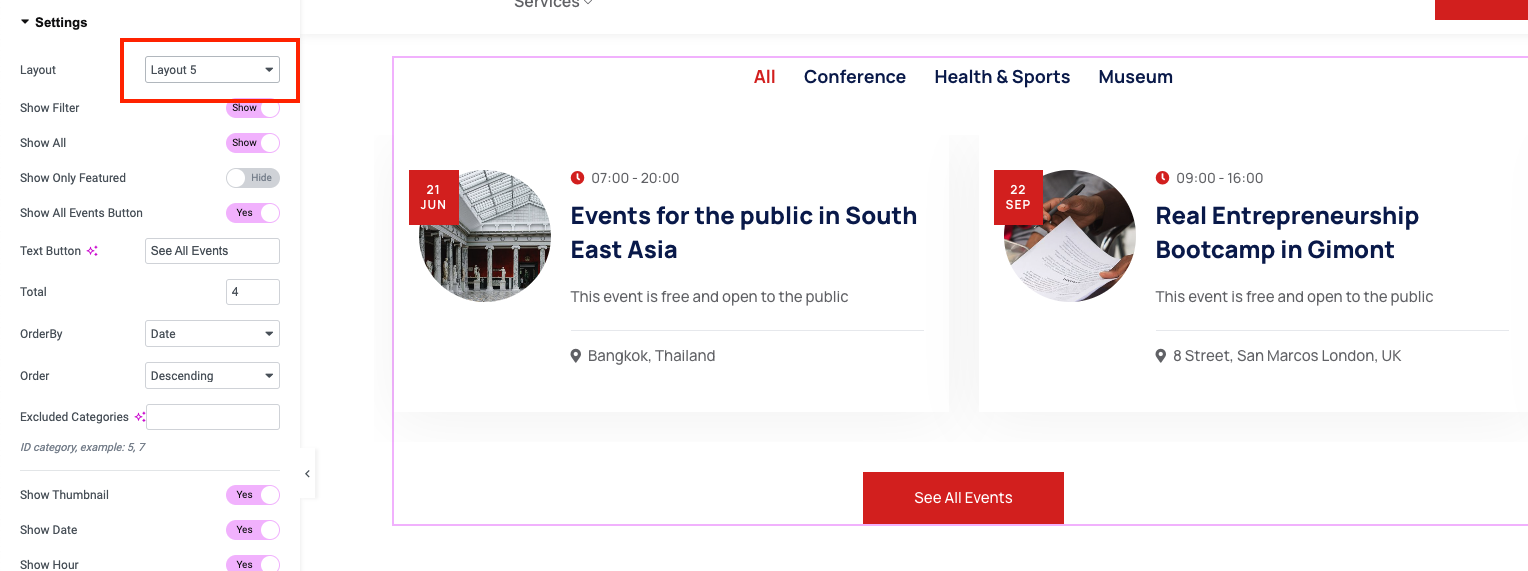The width and height of the screenshot is (1528, 571).
Task: Switch to the Health & Sports filter tab
Action: pyautogui.click(x=1002, y=77)
